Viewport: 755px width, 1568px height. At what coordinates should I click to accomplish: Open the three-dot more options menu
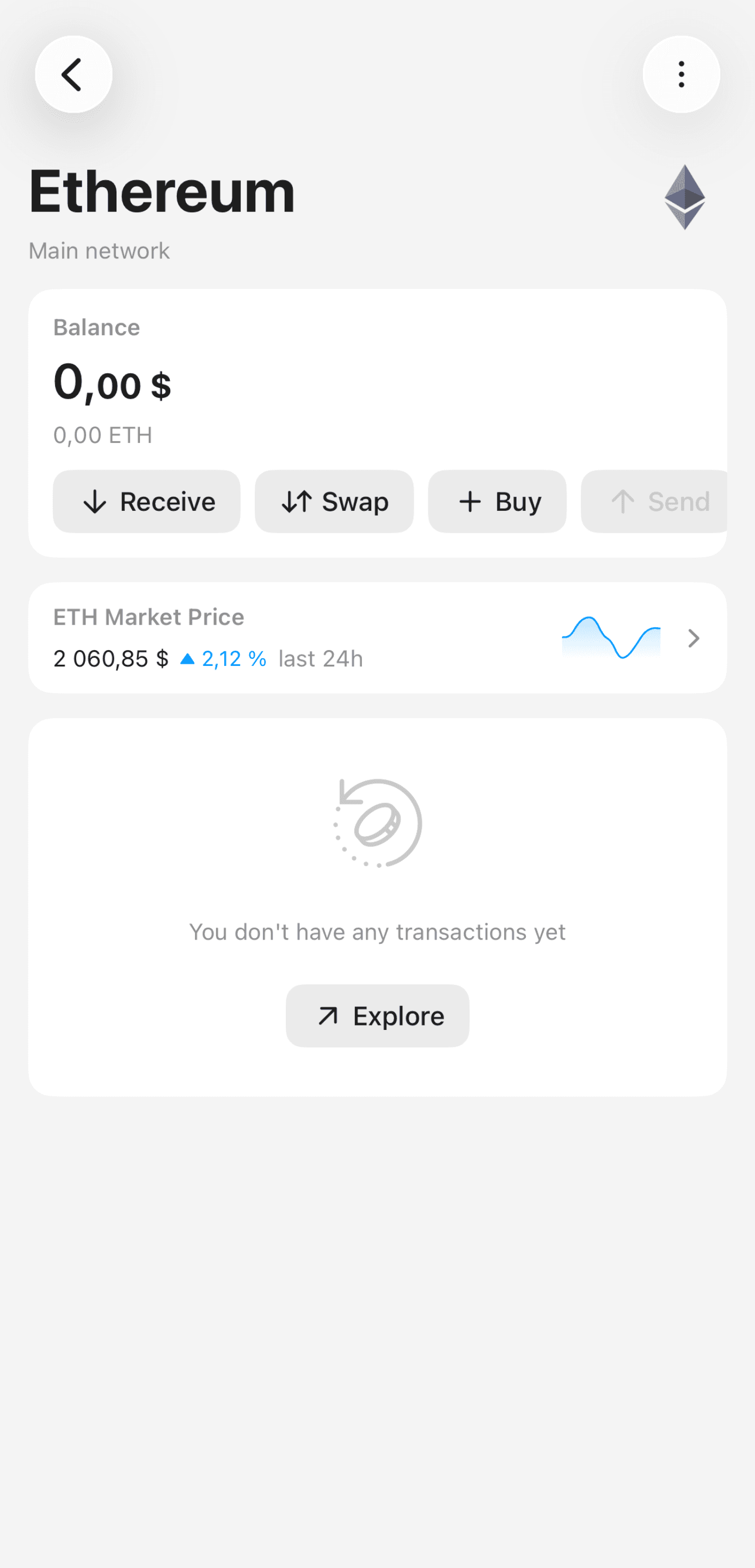(x=681, y=74)
